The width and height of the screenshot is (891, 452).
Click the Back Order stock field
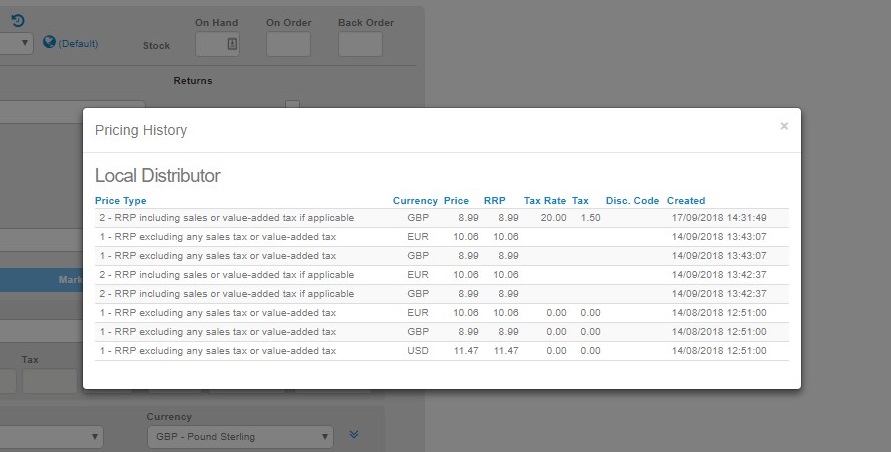(360, 44)
